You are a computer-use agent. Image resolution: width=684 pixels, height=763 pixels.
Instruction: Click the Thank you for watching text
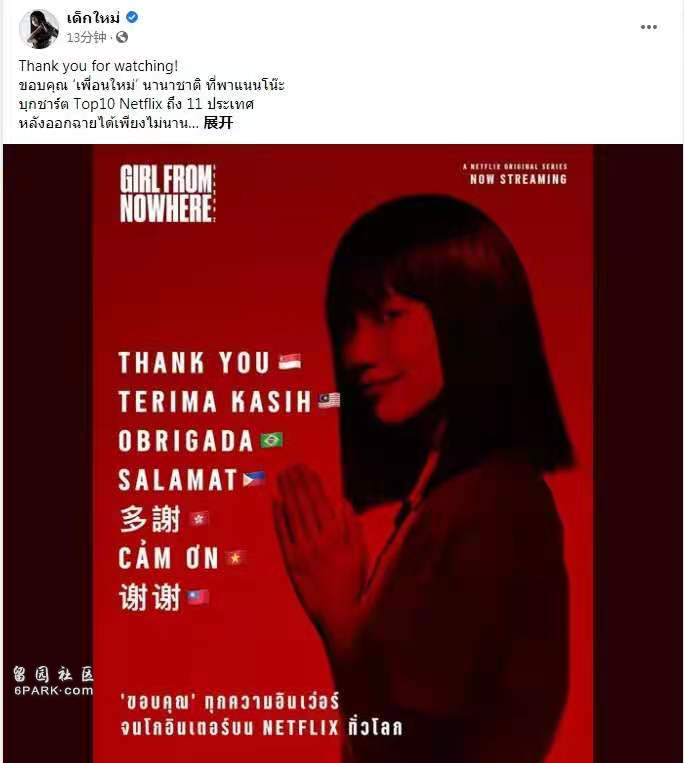point(98,66)
